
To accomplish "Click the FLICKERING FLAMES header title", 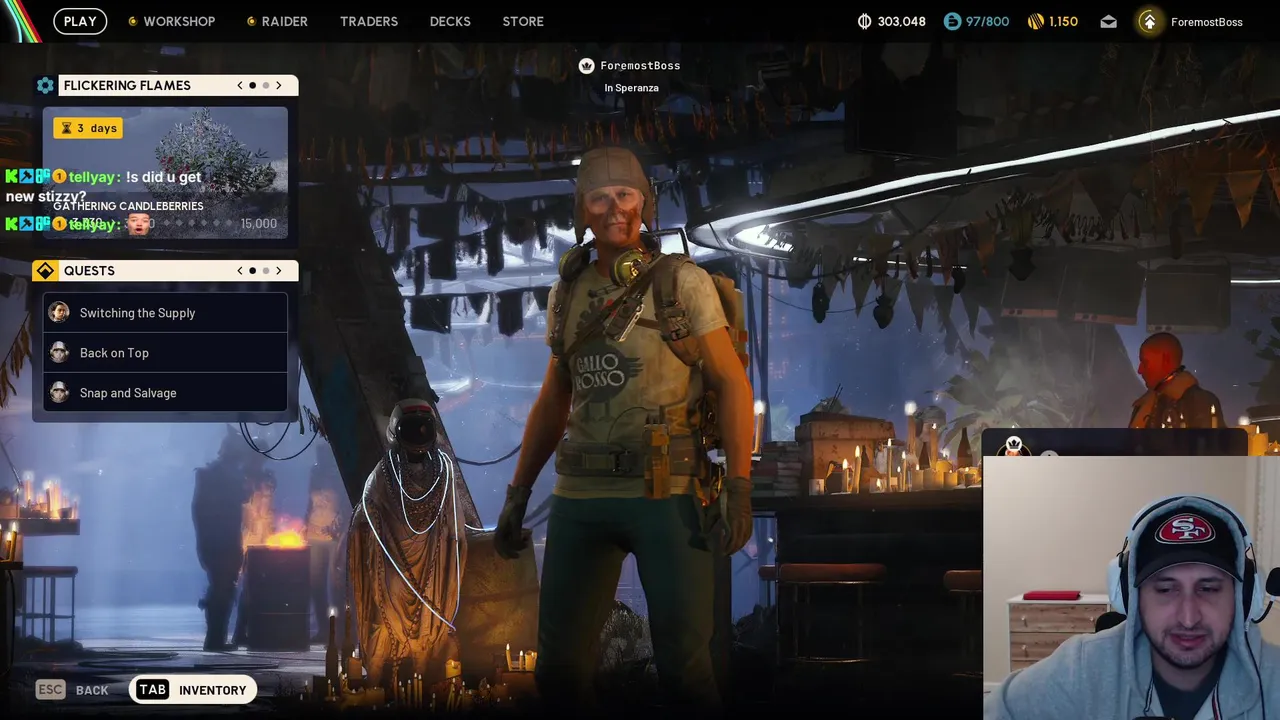I will point(127,85).
